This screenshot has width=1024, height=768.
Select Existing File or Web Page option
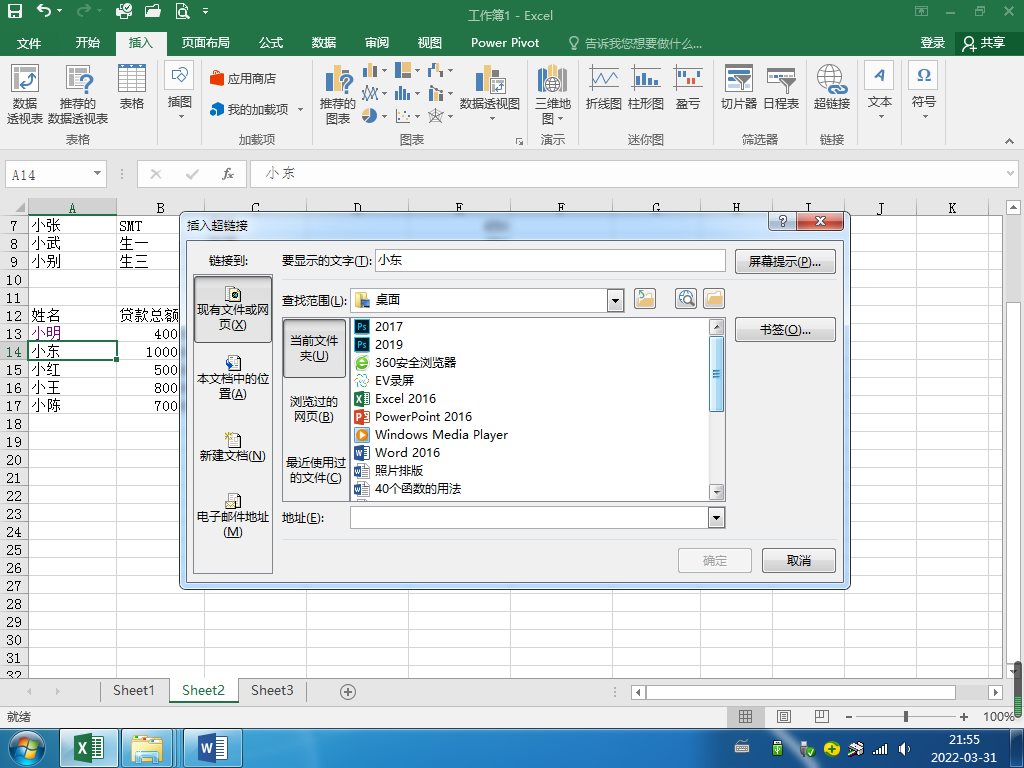[232, 309]
